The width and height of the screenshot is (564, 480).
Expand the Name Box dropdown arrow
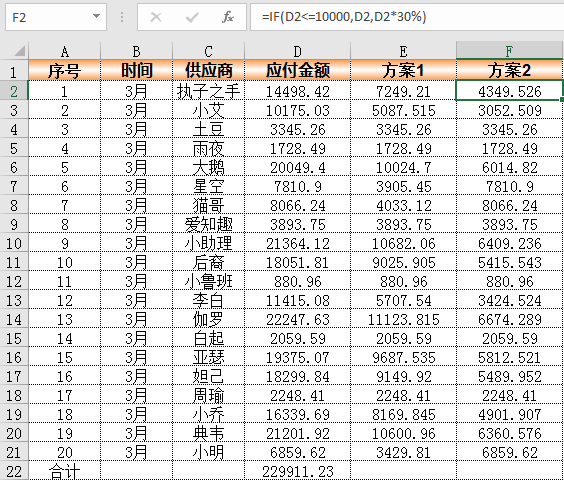click(x=96, y=16)
